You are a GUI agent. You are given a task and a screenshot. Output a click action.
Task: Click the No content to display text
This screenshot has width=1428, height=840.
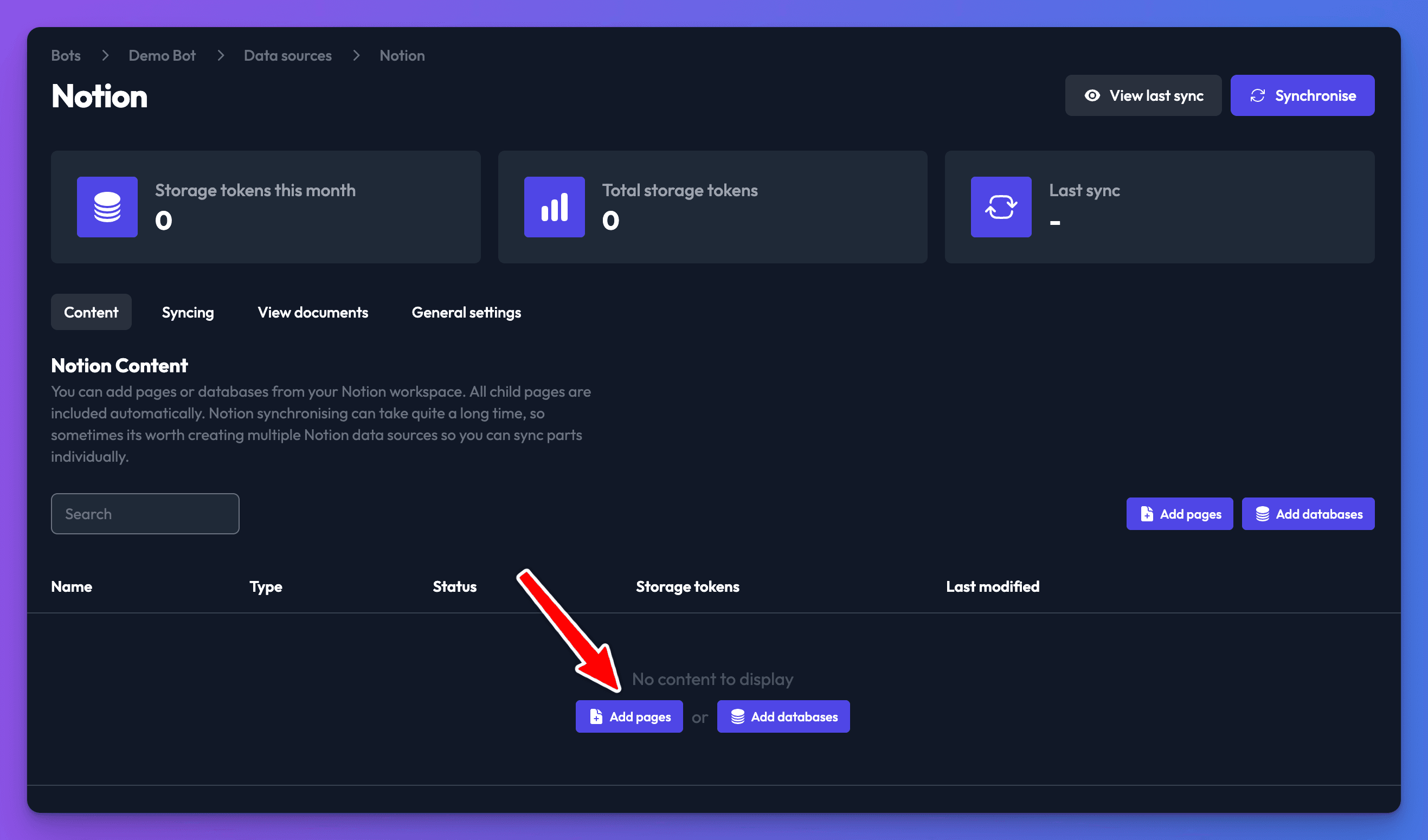(x=712, y=679)
